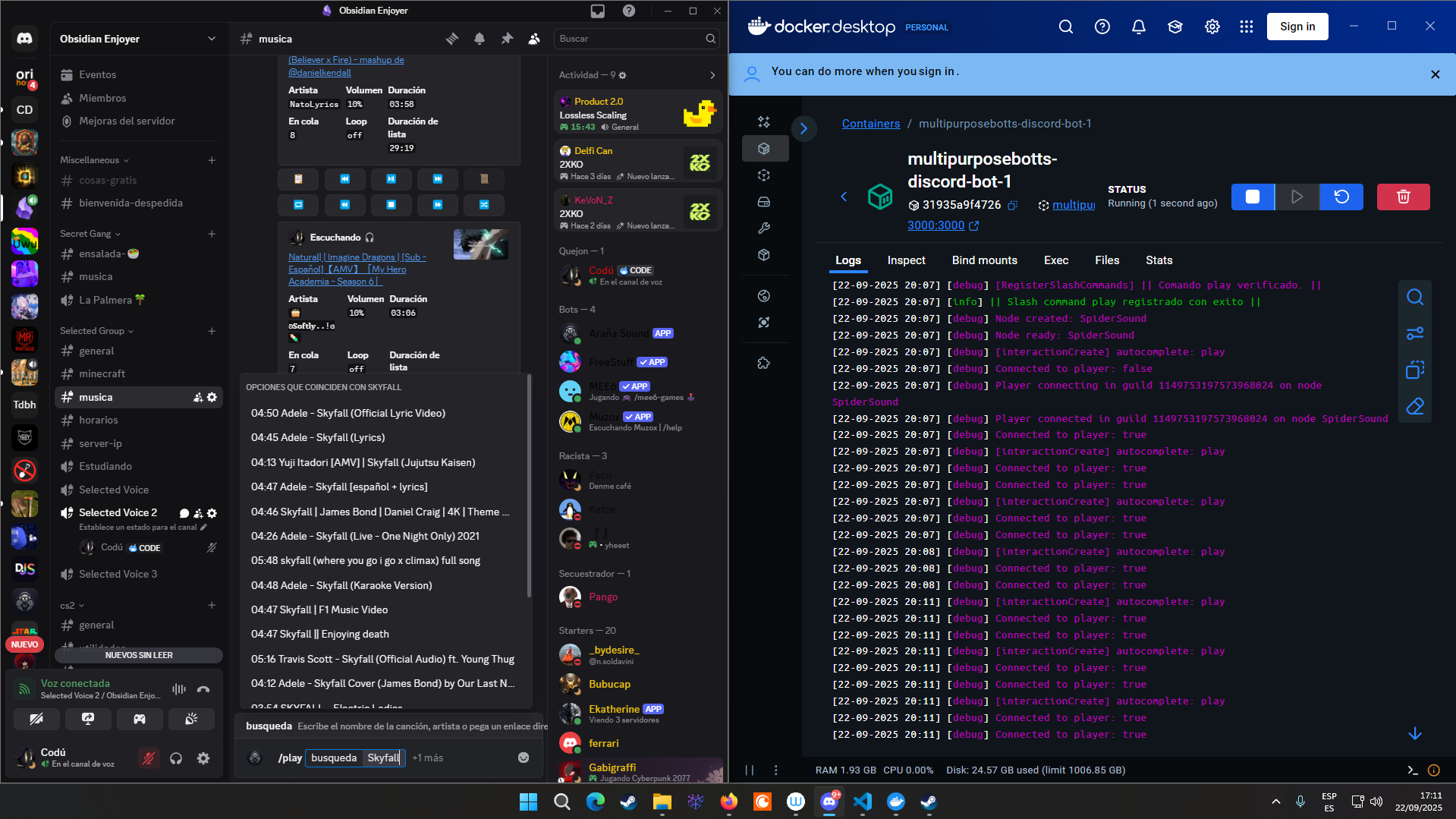Toggle microphone mute in Discord
Screen dimensions: 1456x819
click(149, 758)
